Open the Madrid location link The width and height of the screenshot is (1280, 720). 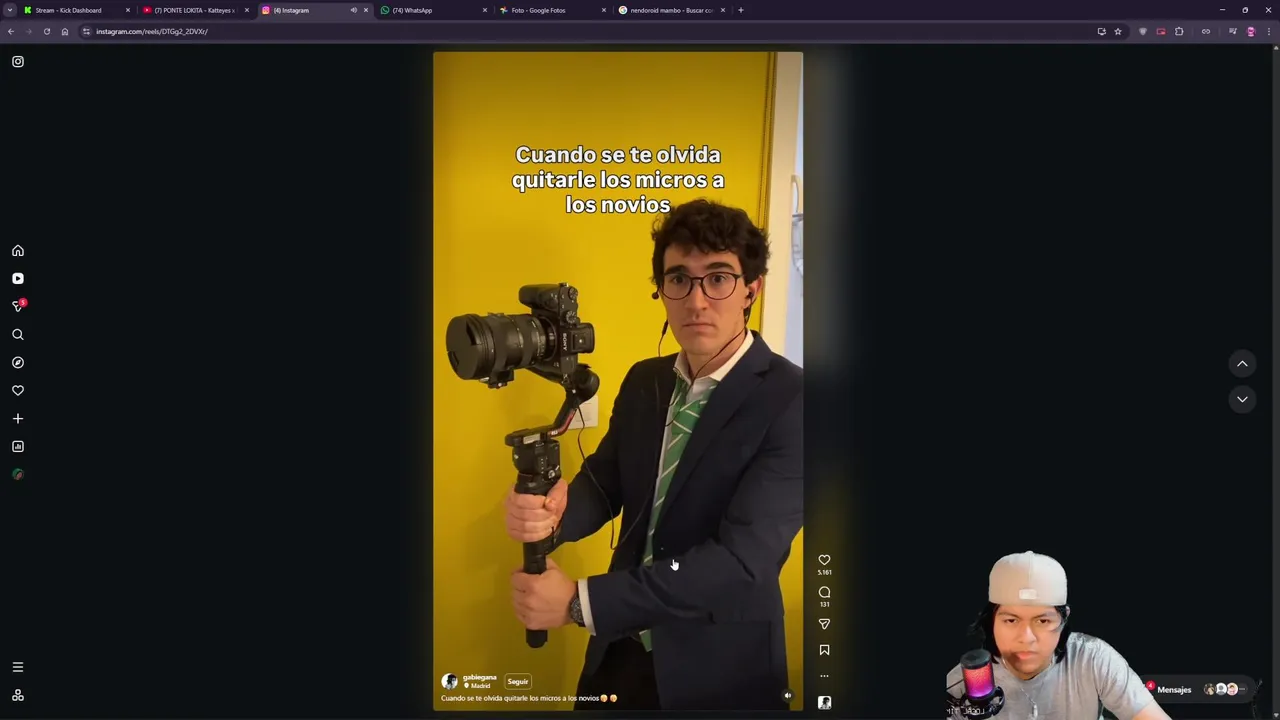(x=480, y=686)
